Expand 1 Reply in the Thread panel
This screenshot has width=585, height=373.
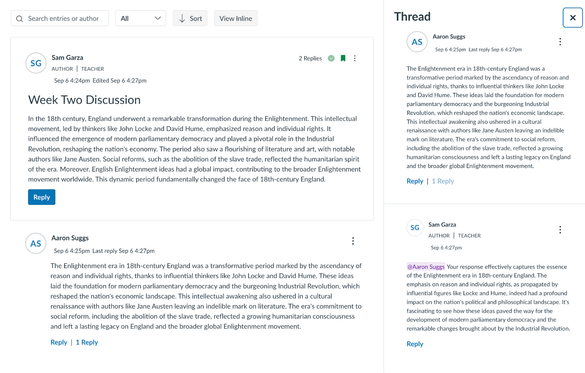(x=443, y=181)
